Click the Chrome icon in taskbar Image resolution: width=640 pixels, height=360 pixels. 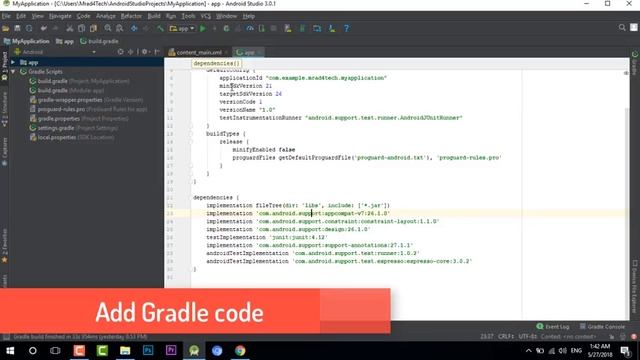(x=240, y=351)
